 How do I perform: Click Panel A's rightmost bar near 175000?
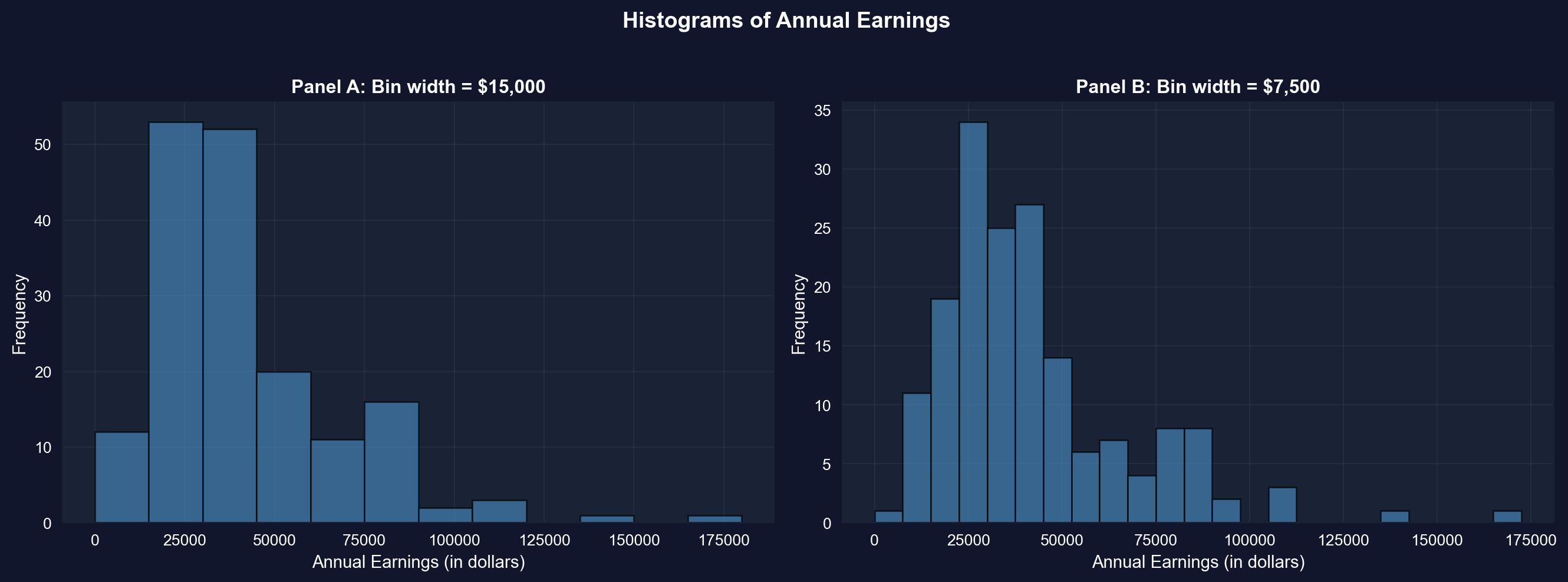pos(714,520)
